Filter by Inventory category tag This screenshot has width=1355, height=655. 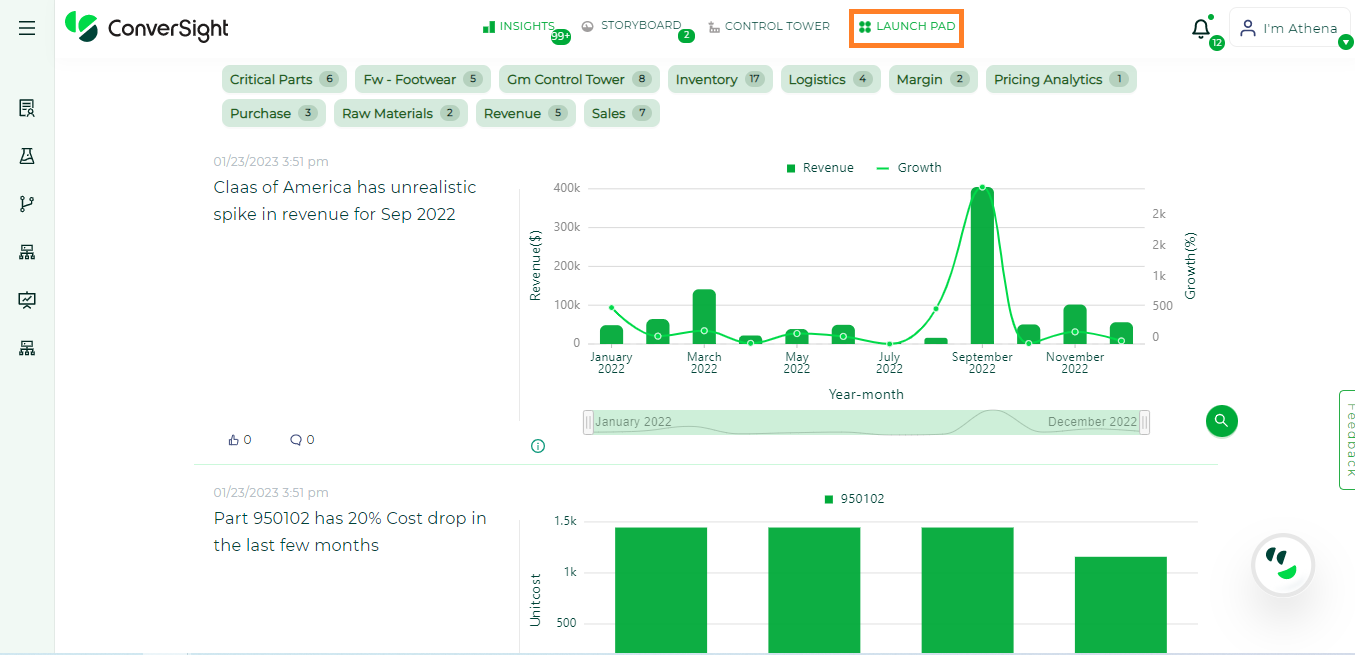click(x=719, y=80)
